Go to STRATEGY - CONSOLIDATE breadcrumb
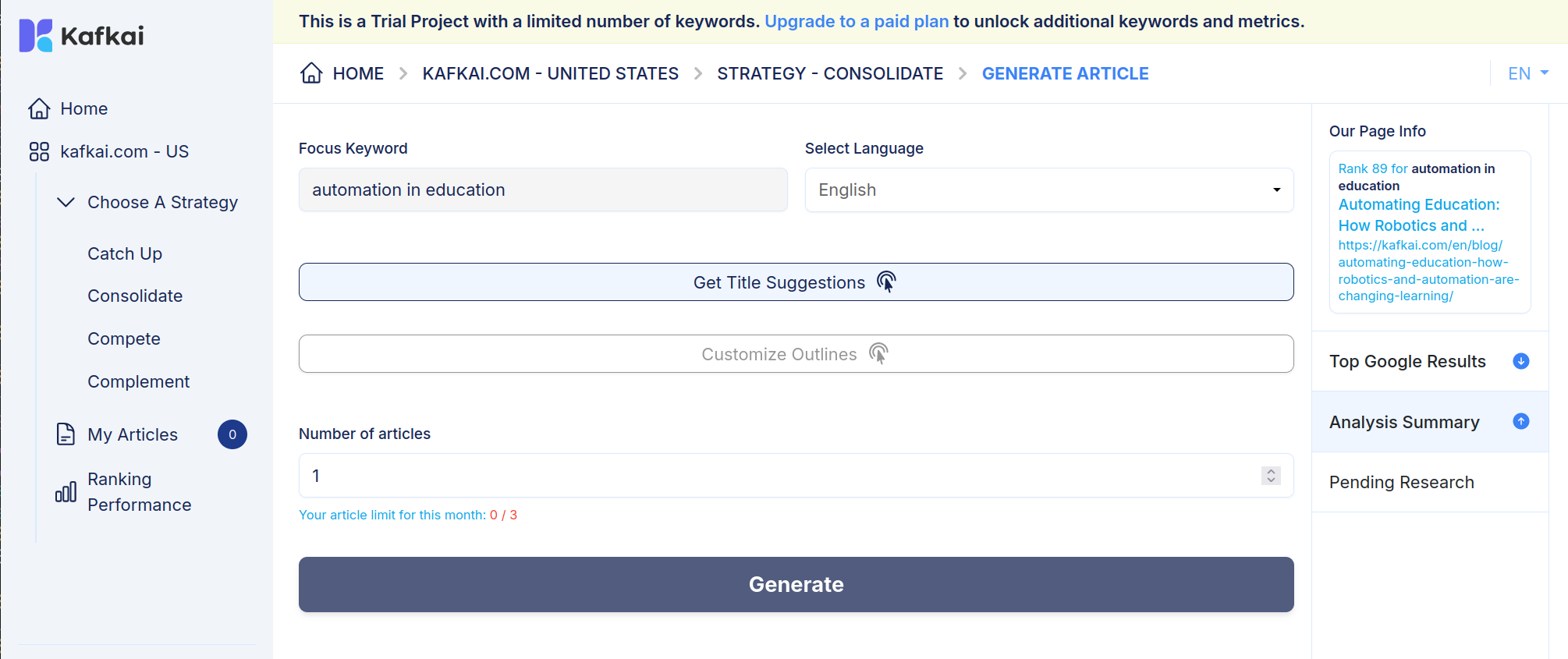This screenshot has height=659, width=1568. (830, 73)
